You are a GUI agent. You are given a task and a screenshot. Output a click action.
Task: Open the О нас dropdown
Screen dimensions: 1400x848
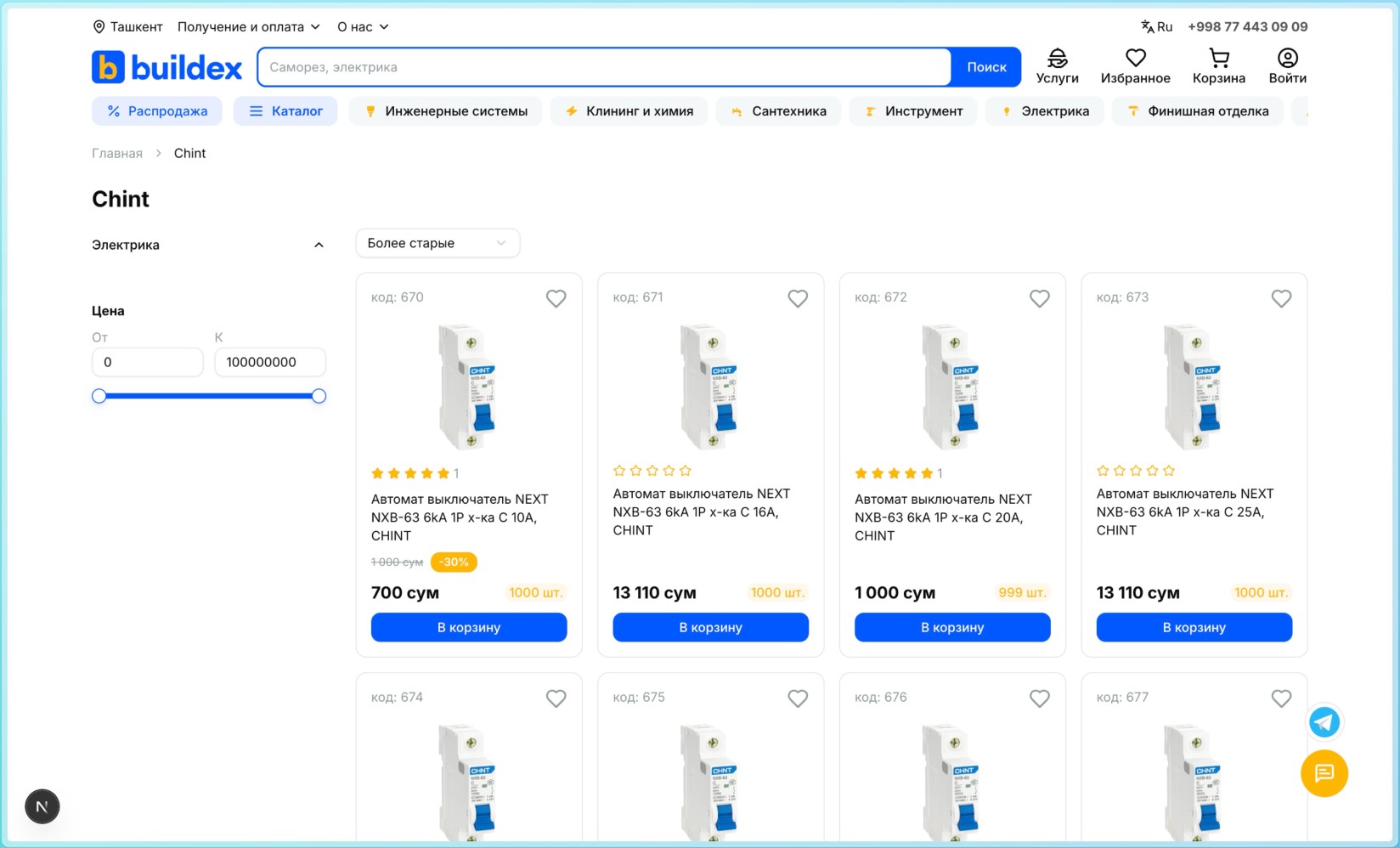tap(363, 27)
